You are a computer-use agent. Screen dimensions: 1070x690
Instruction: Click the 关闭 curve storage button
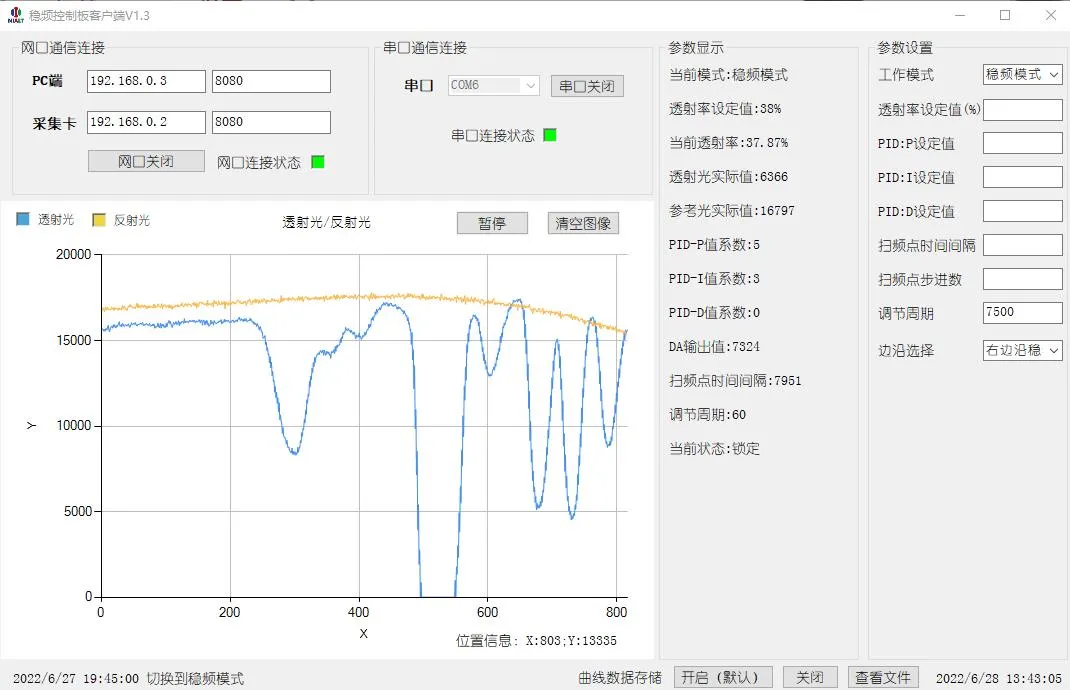click(x=809, y=677)
